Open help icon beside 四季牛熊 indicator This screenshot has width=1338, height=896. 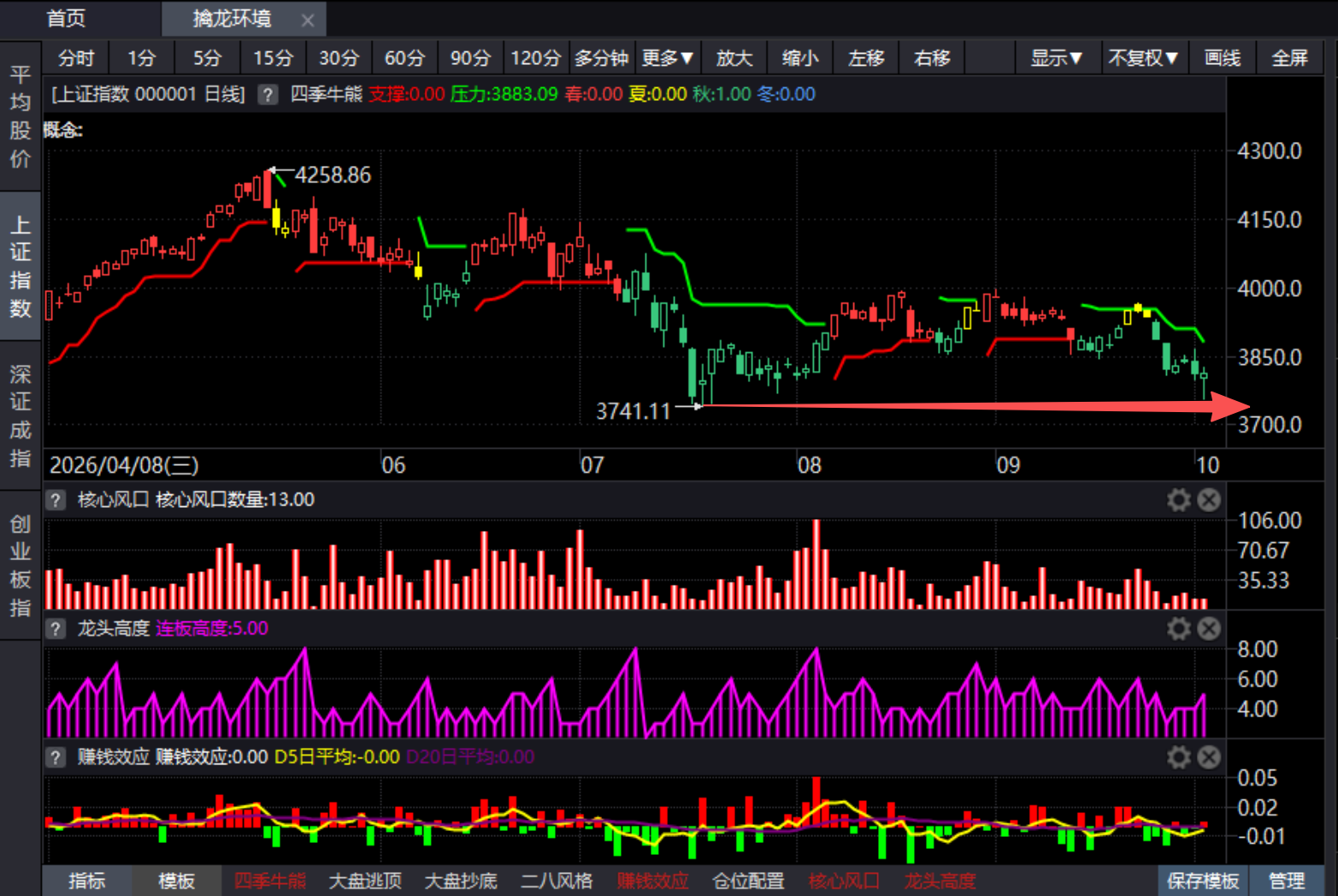[x=268, y=95]
